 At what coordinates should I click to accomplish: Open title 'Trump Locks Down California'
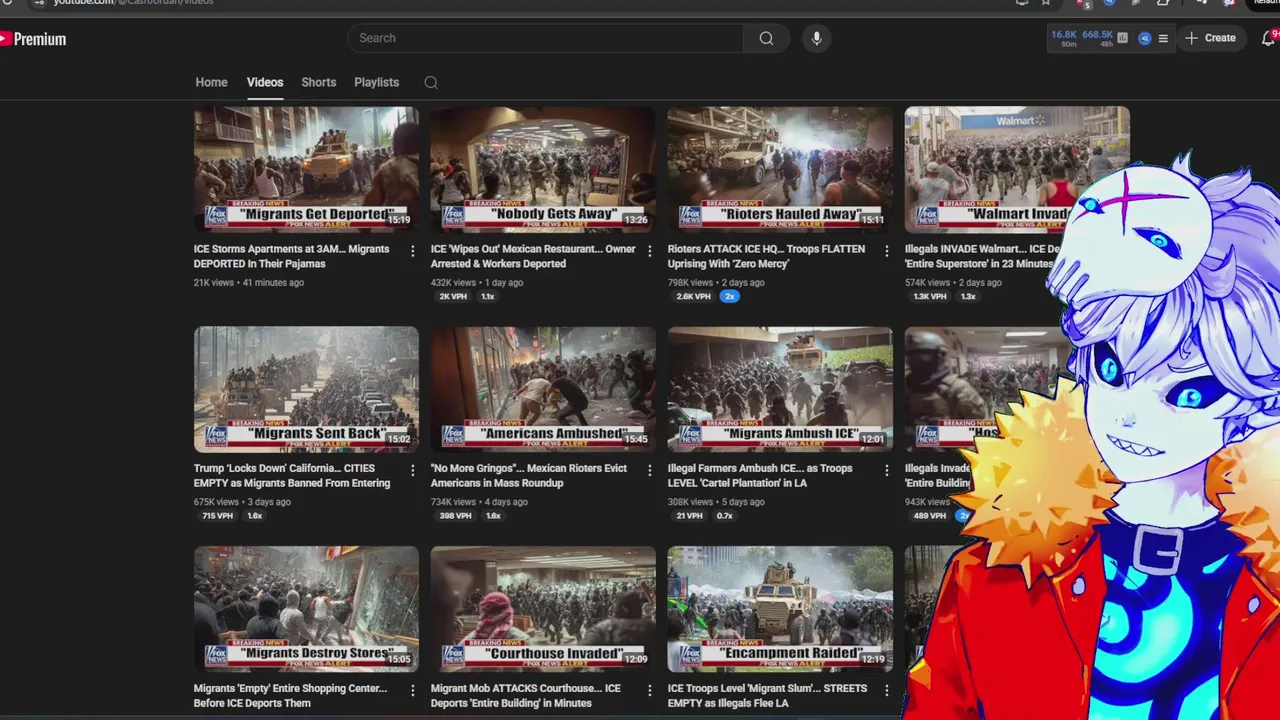tap(292, 476)
